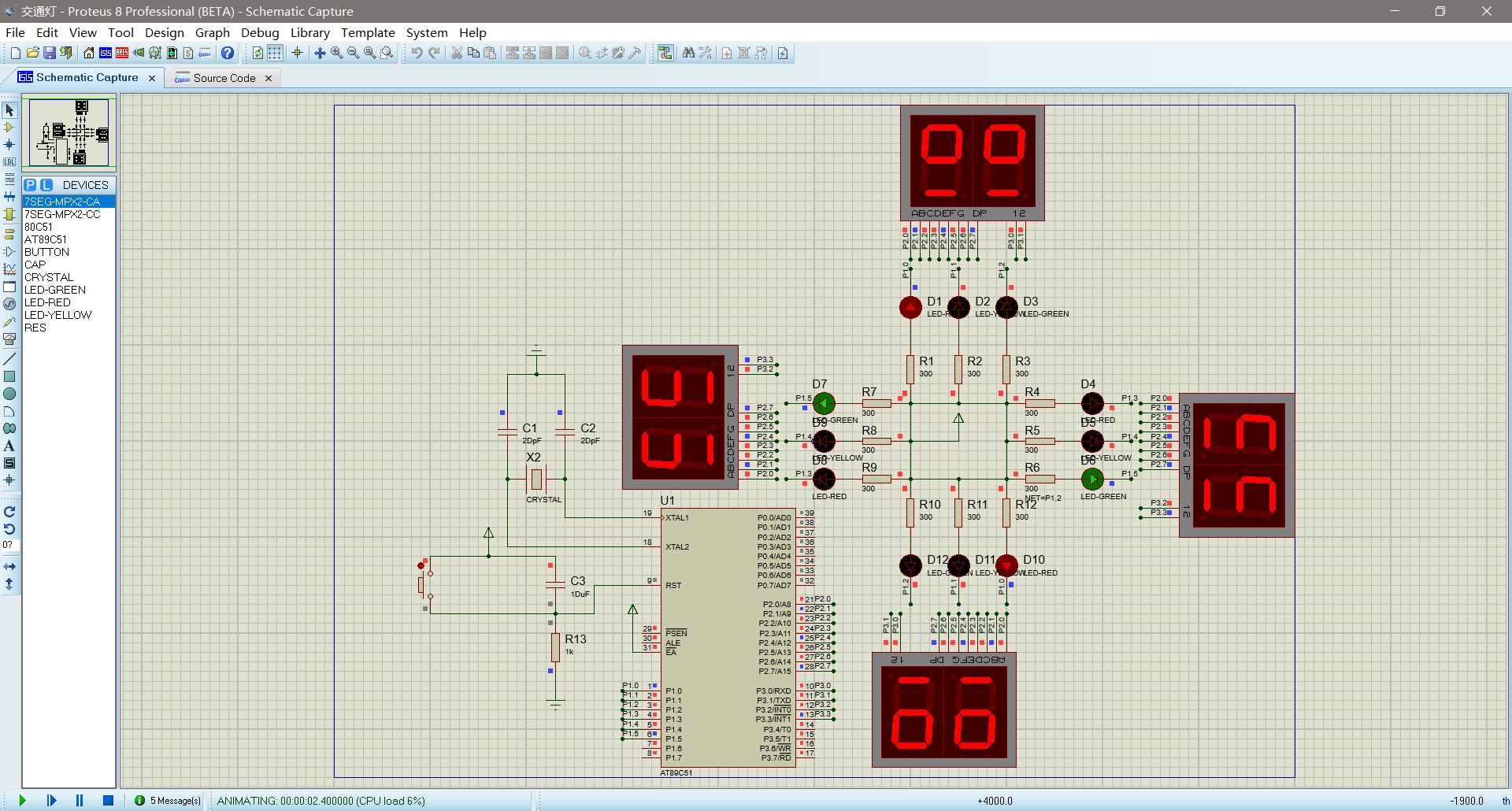
Task: Select the 2D Graphics Line tool
Action: point(9,359)
